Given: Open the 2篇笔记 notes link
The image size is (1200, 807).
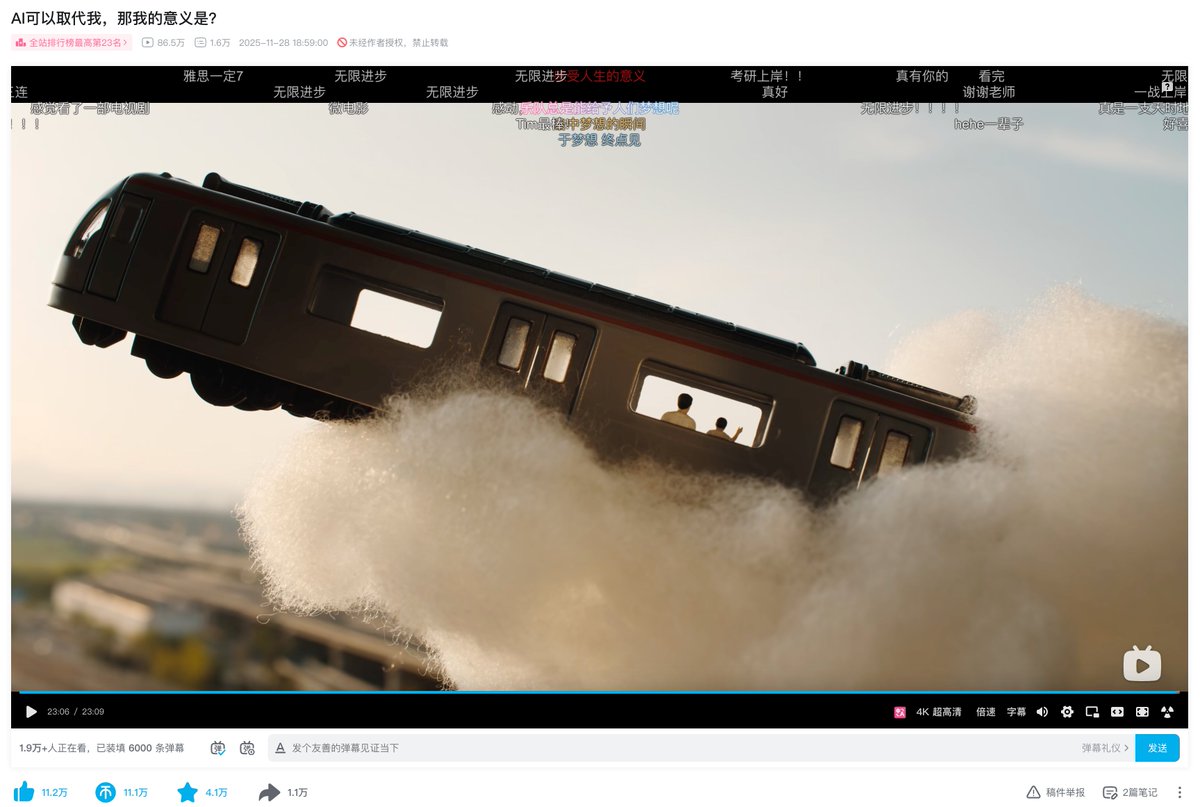Looking at the screenshot, I should (1130, 792).
